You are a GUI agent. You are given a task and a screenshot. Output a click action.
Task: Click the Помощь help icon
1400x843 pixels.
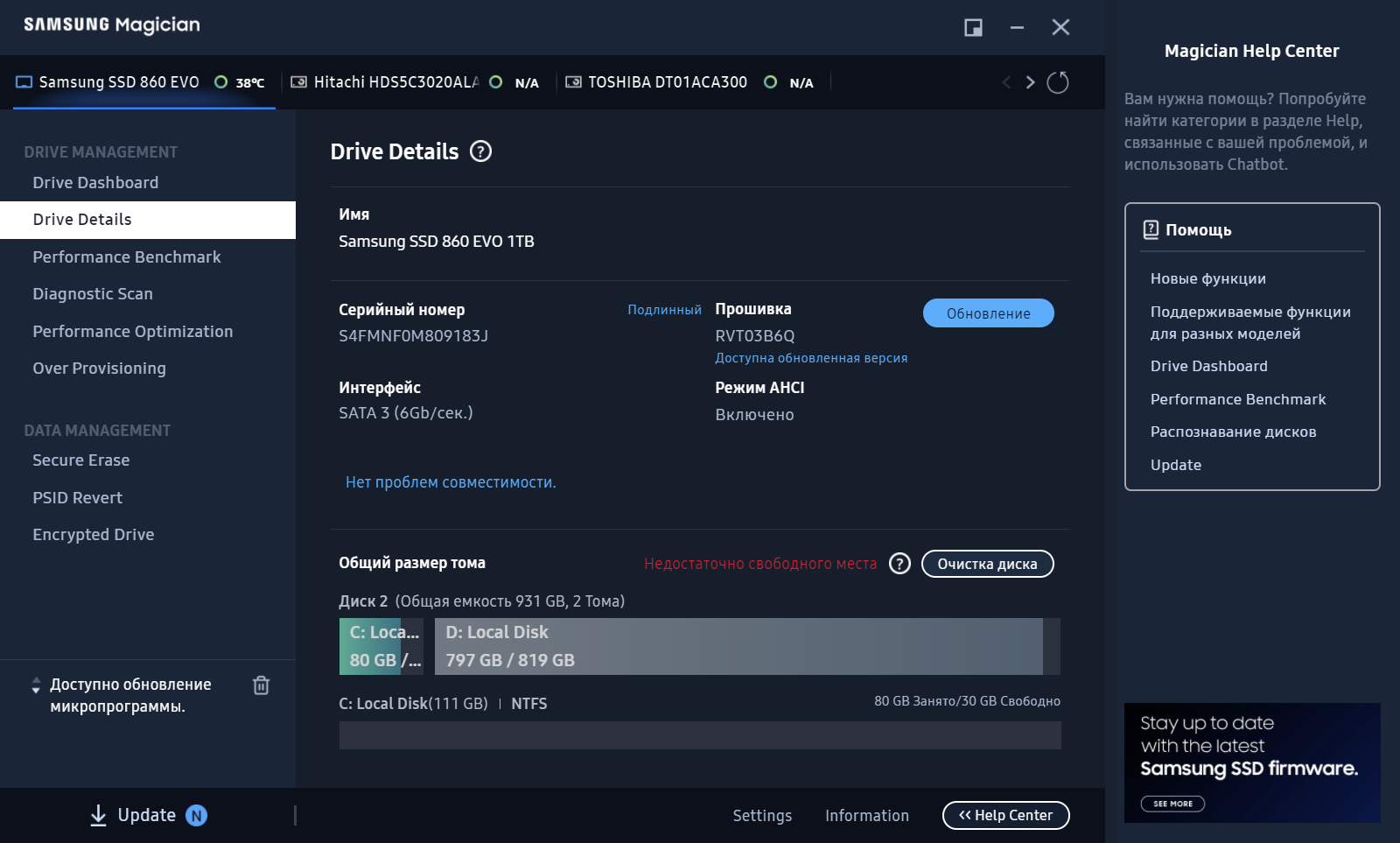(x=1151, y=230)
